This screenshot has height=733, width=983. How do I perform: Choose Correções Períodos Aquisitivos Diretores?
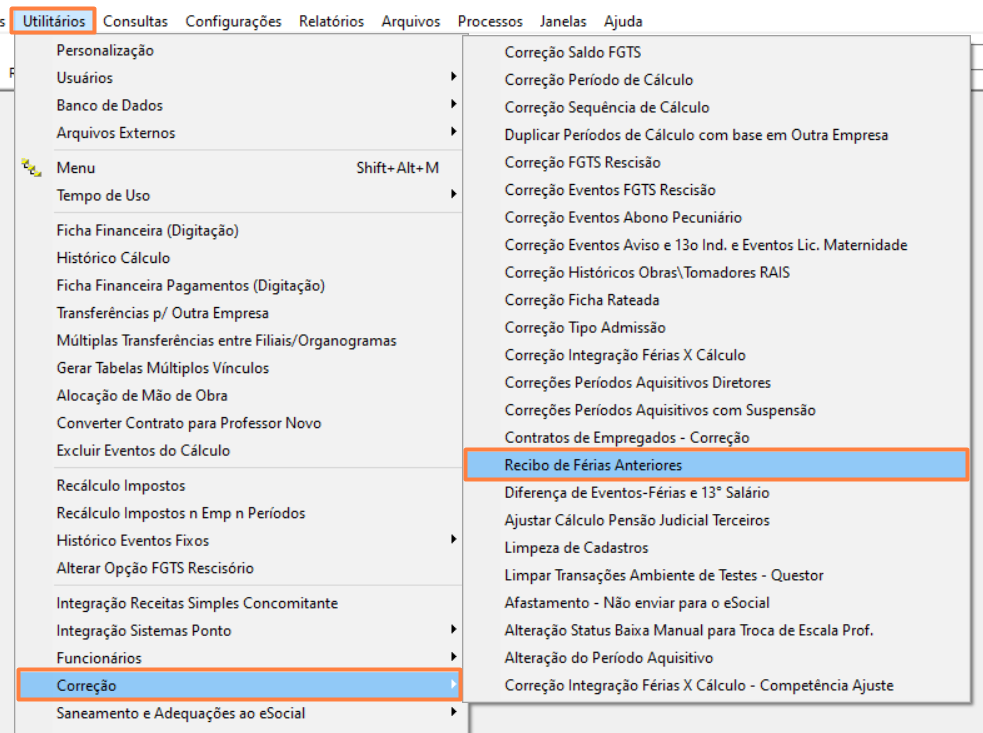(x=717, y=384)
